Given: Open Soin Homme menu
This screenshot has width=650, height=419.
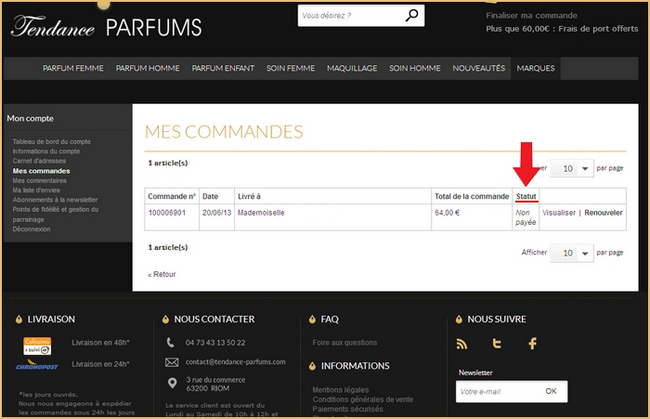Looking at the screenshot, I should click(415, 68).
